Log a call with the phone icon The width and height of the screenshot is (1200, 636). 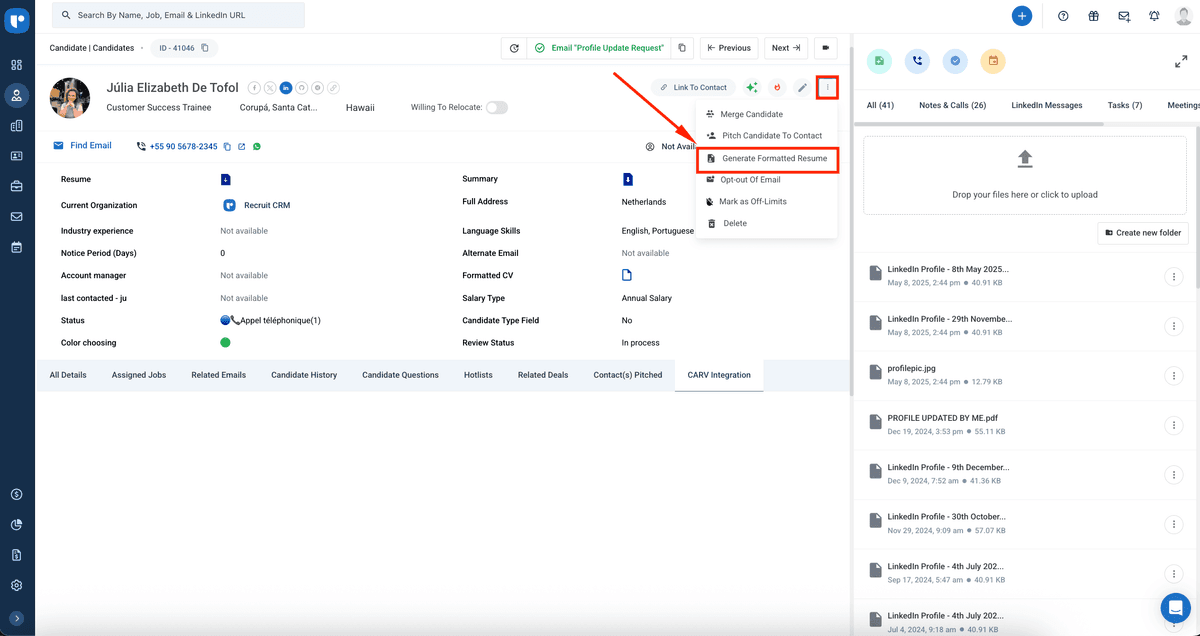(x=917, y=61)
